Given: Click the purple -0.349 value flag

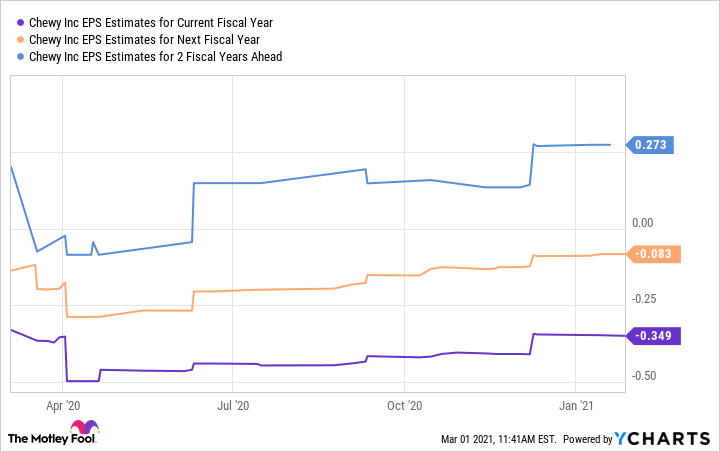Looking at the screenshot, I should 653,336.
